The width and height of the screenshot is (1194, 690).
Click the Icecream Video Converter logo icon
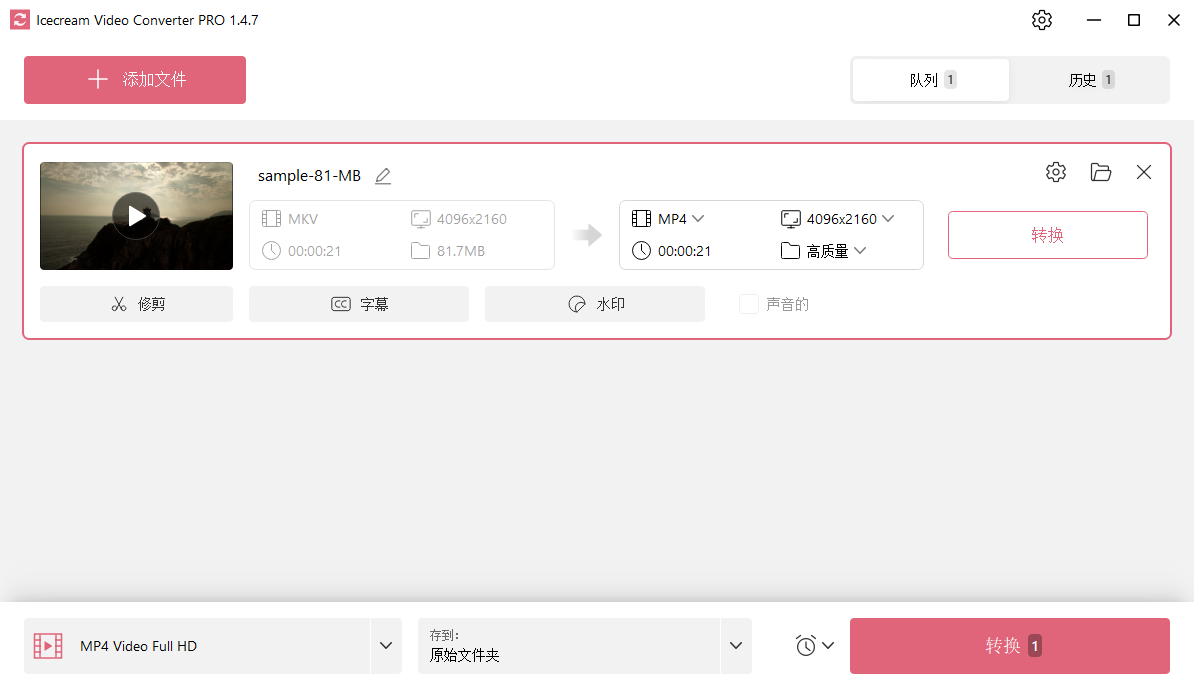pos(18,19)
